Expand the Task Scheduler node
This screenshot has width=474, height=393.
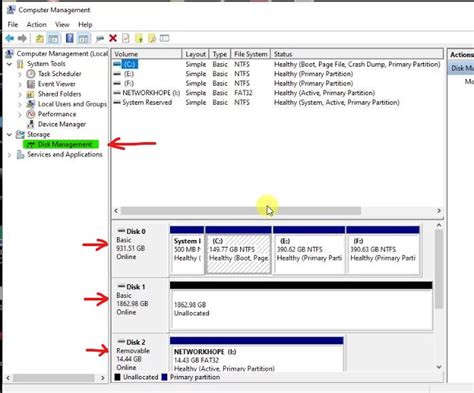[20, 74]
